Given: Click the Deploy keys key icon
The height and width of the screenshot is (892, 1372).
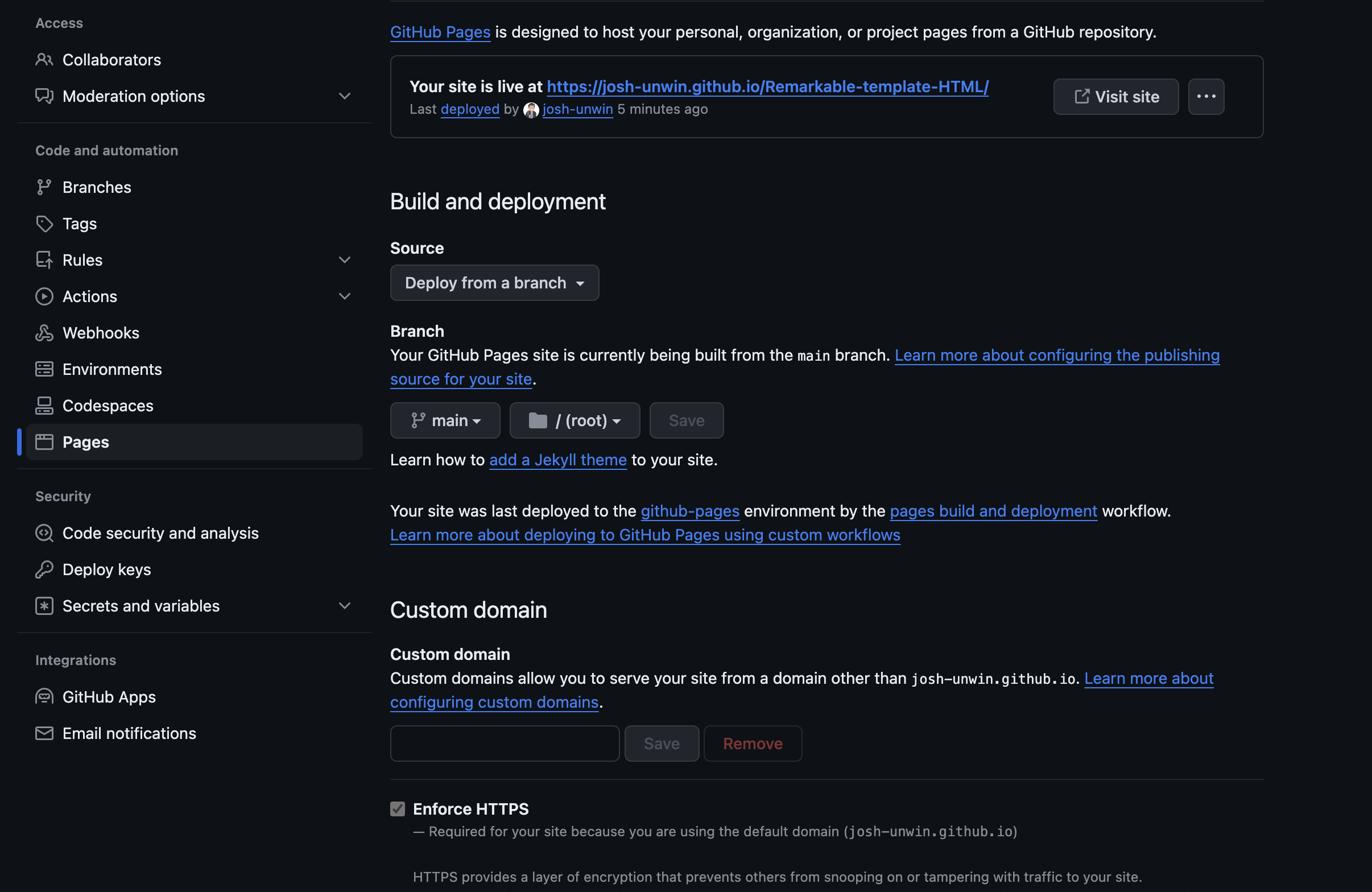Looking at the screenshot, I should [44, 569].
